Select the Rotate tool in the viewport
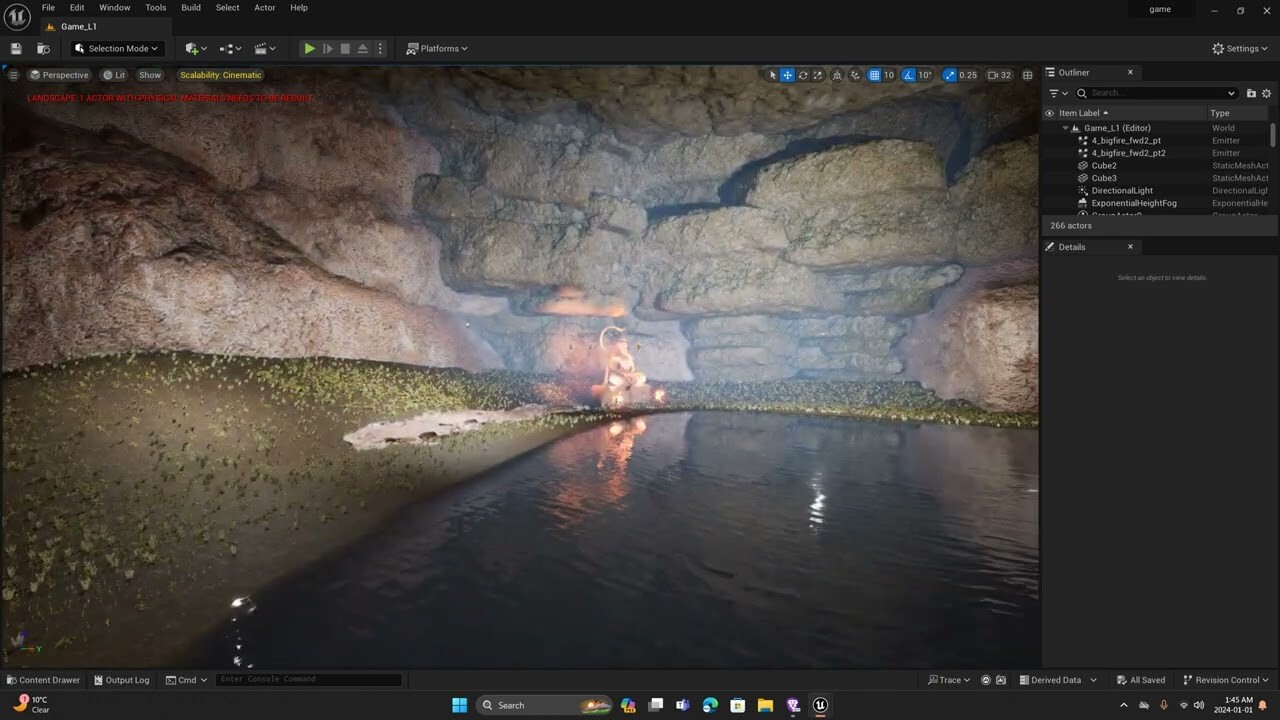 (x=803, y=75)
